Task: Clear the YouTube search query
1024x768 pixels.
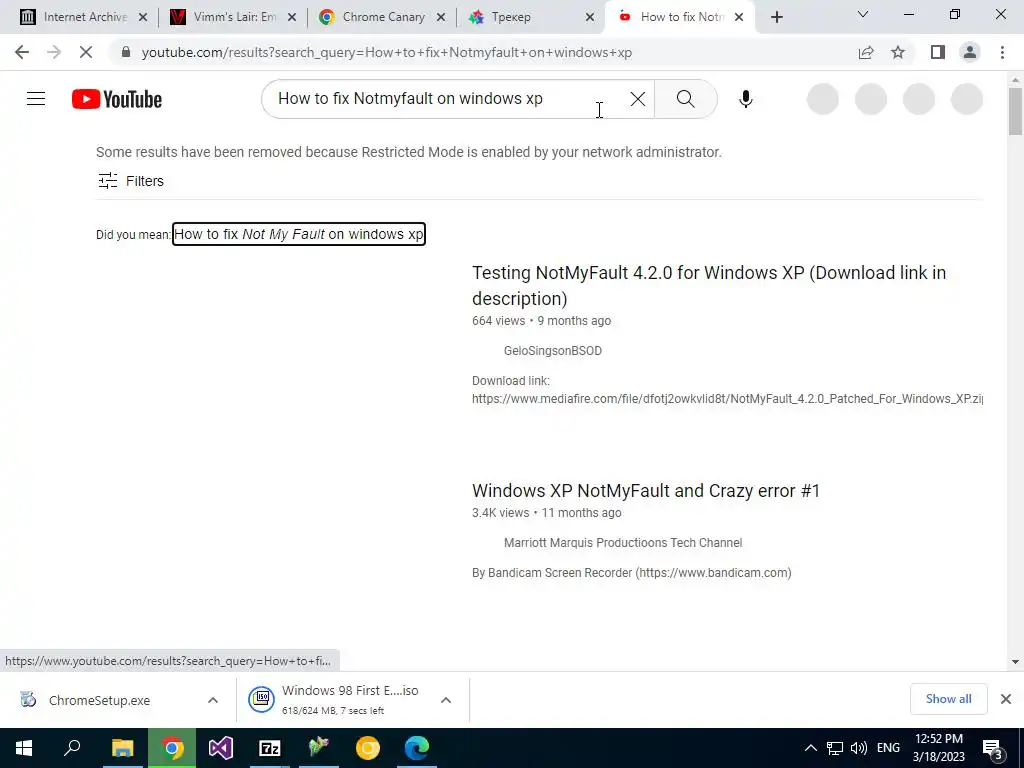Action: click(x=637, y=99)
